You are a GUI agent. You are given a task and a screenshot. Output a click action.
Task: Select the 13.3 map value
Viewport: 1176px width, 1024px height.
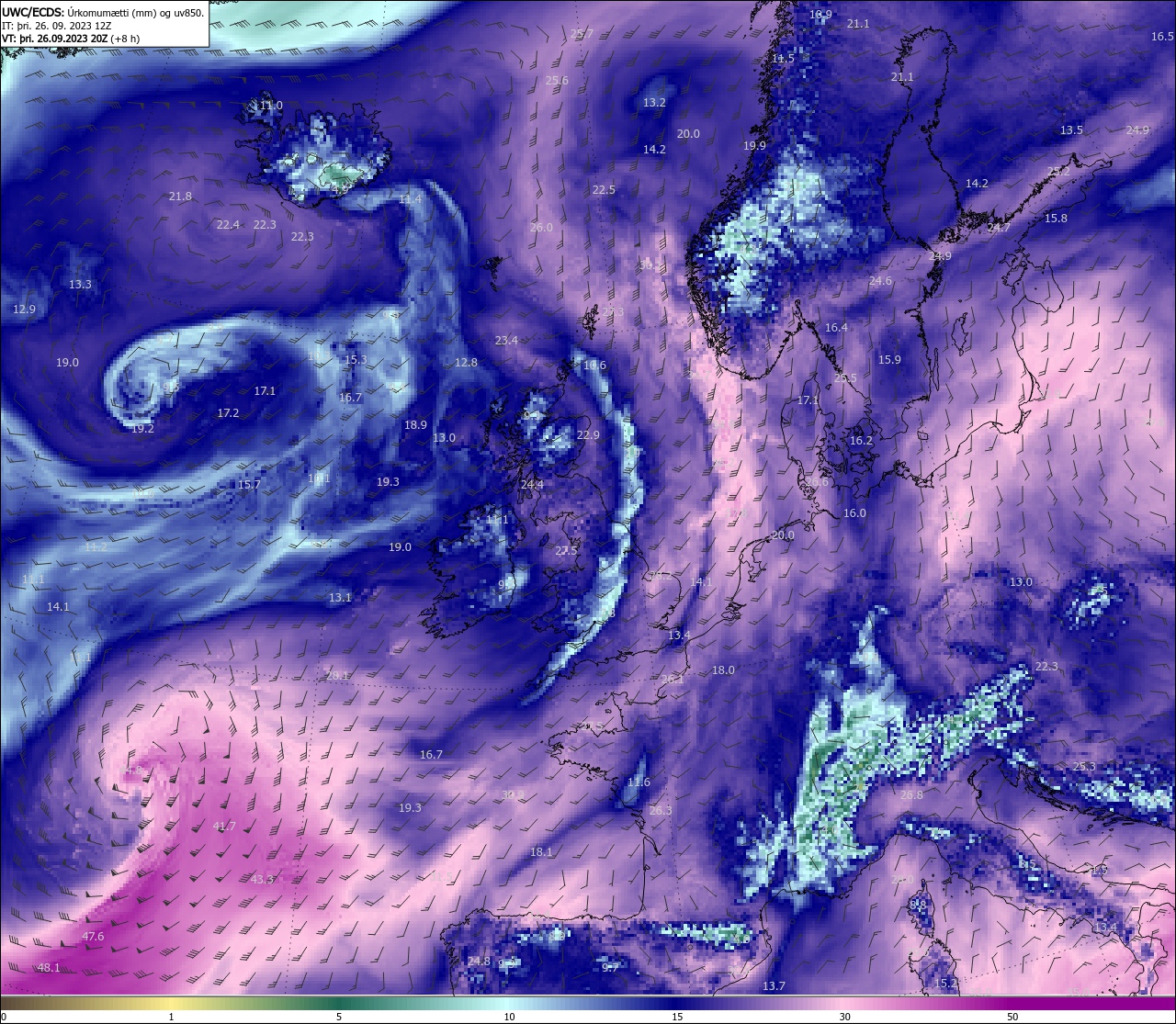point(80,285)
